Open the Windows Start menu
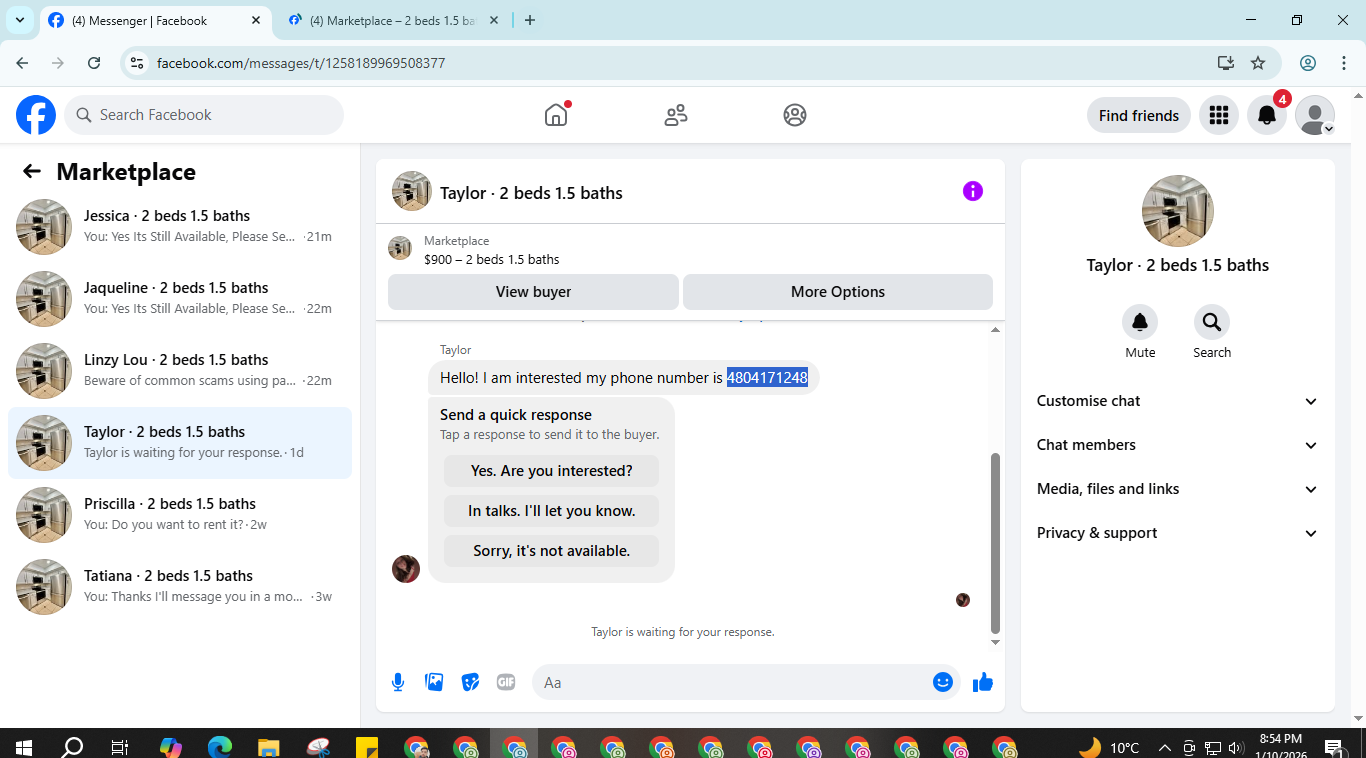Screen dimensions: 1366x758 tap(24, 747)
